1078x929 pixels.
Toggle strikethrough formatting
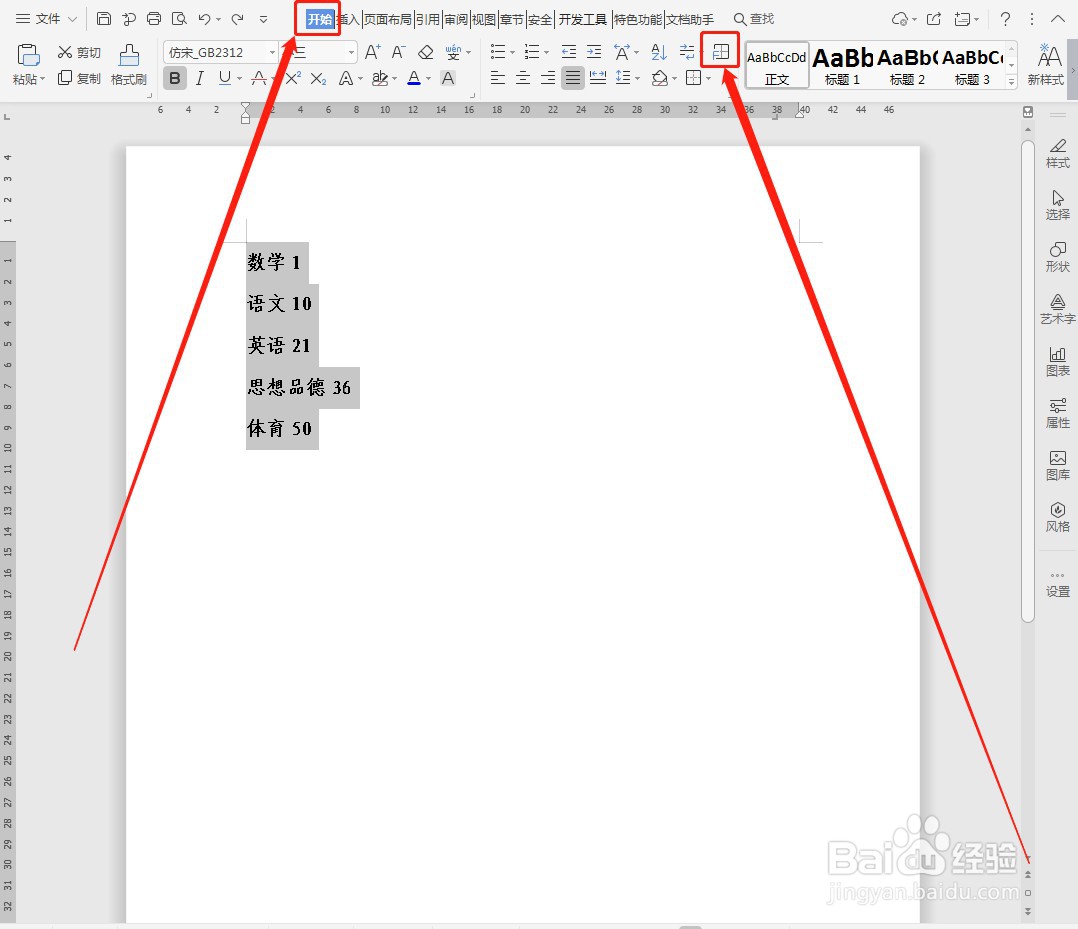(x=259, y=78)
